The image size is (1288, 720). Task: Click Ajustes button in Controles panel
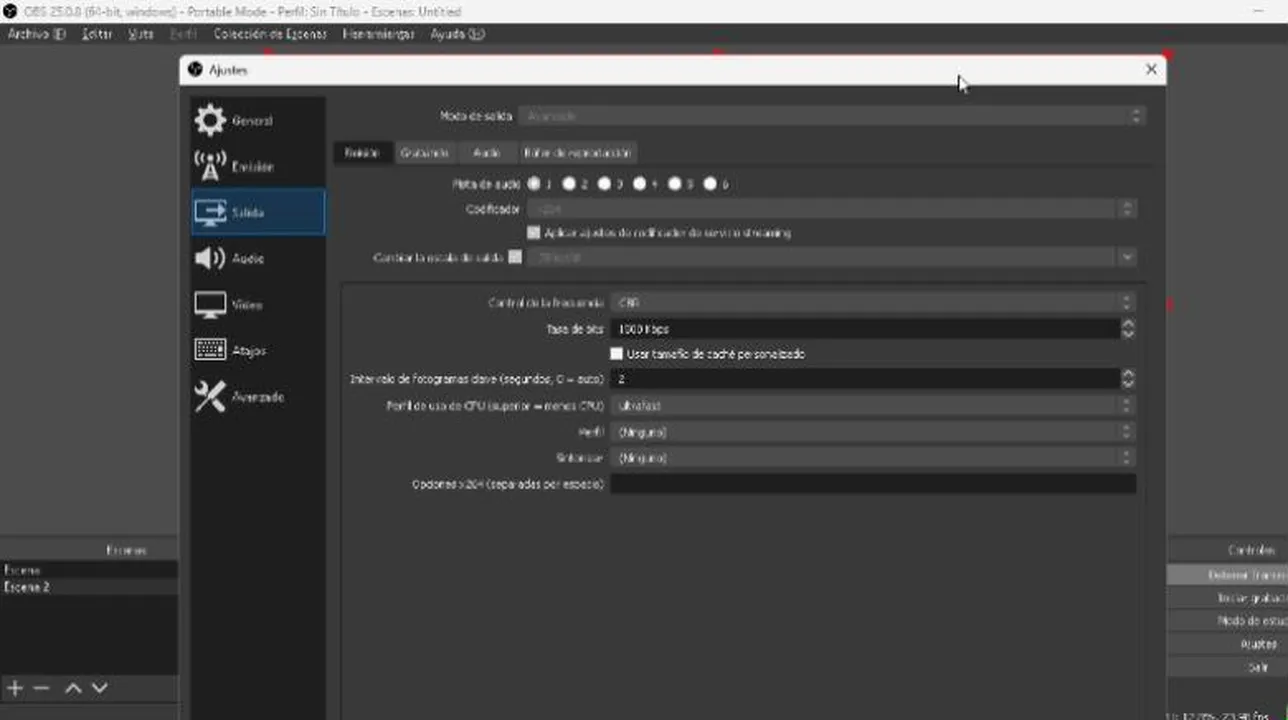(x=1227, y=644)
